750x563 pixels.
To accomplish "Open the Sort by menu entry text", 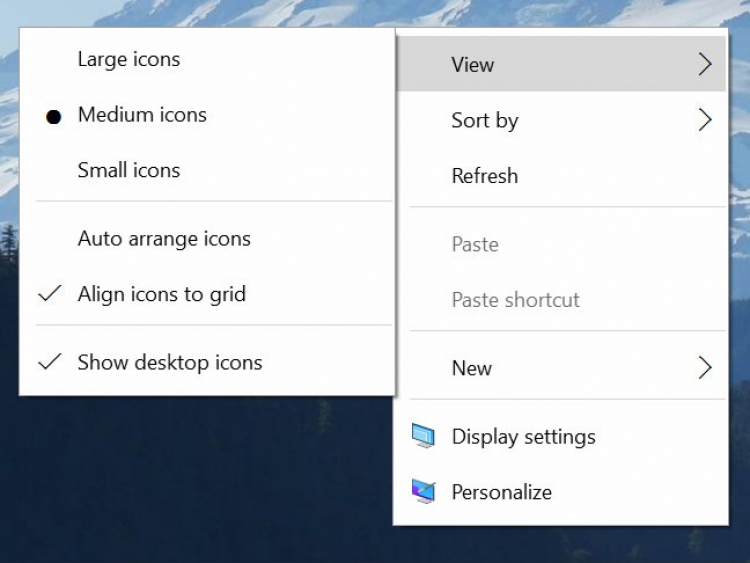I will pyautogui.click(x=485, y=121).
